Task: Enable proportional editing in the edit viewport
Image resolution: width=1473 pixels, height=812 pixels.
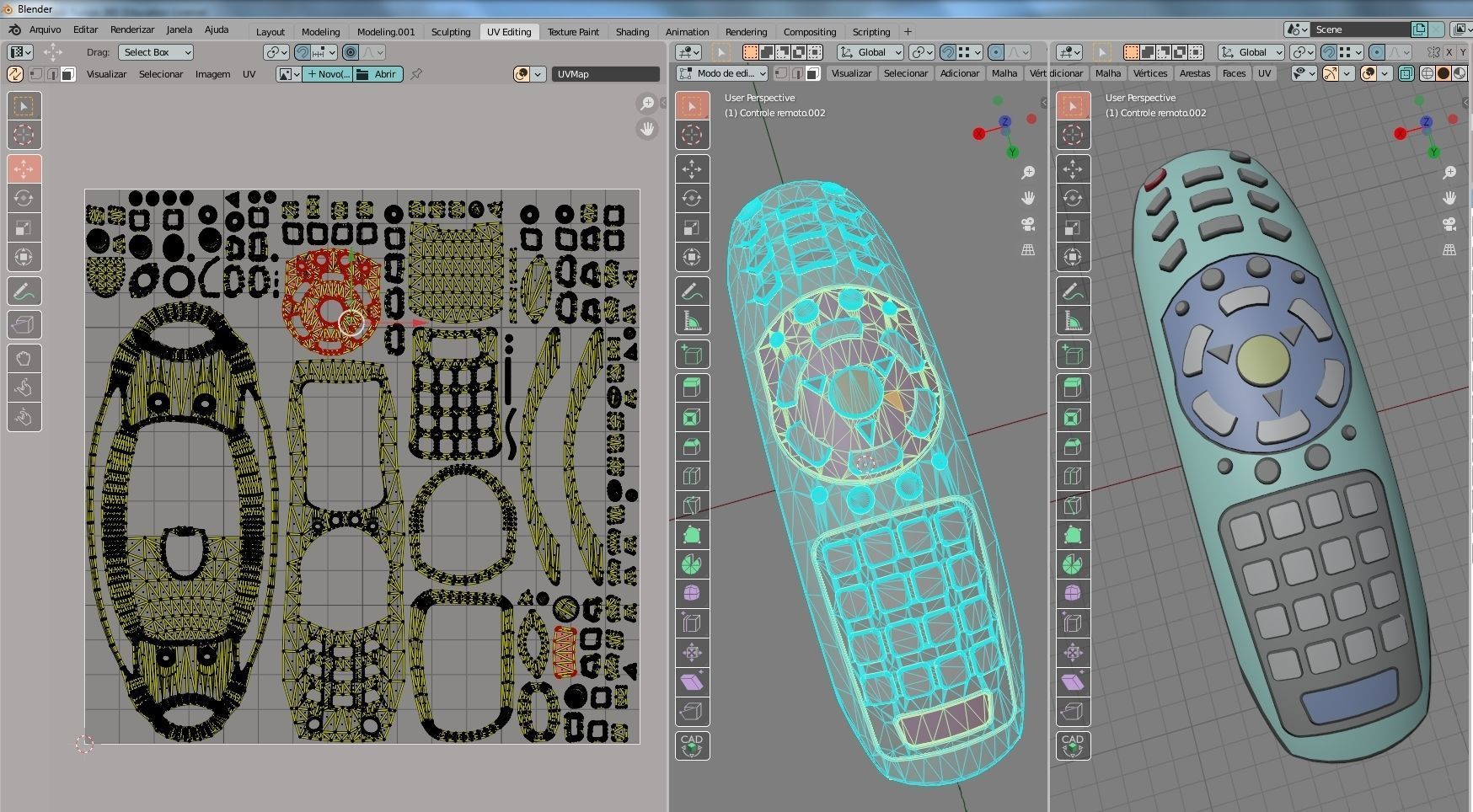Action: click(x=995, y=51)
